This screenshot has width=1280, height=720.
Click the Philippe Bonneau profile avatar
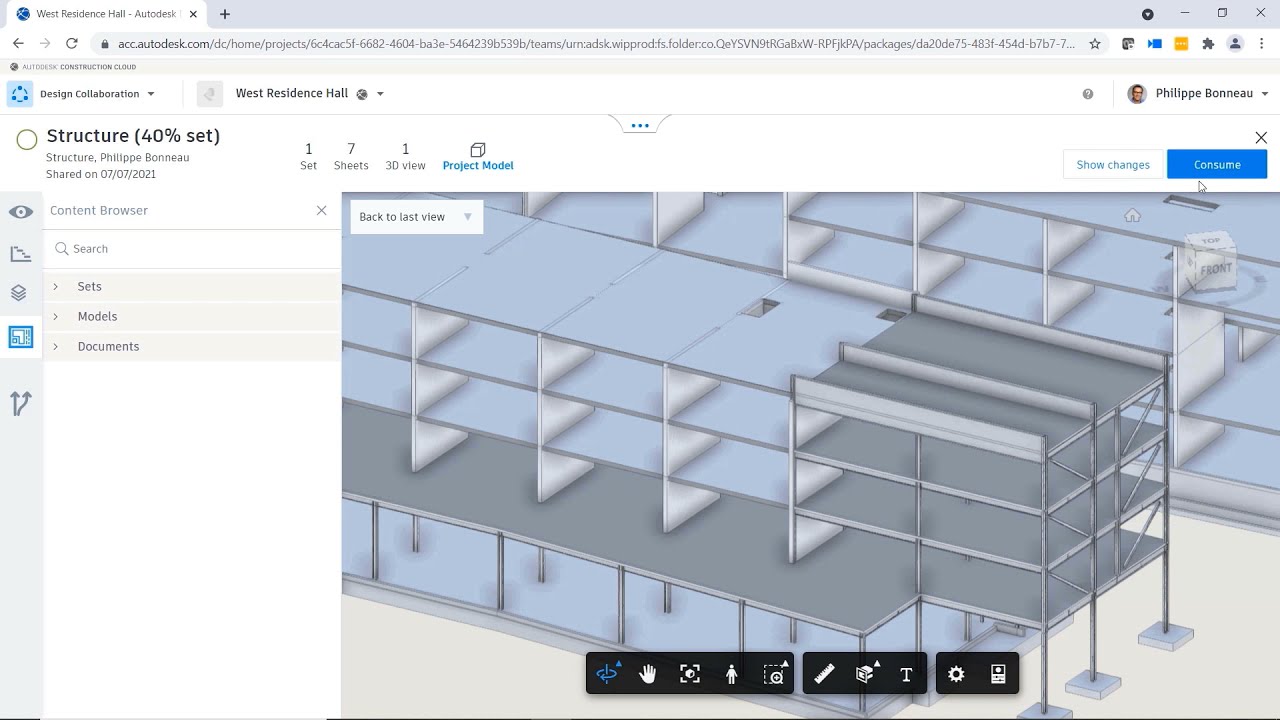(x=1137, y=94)
